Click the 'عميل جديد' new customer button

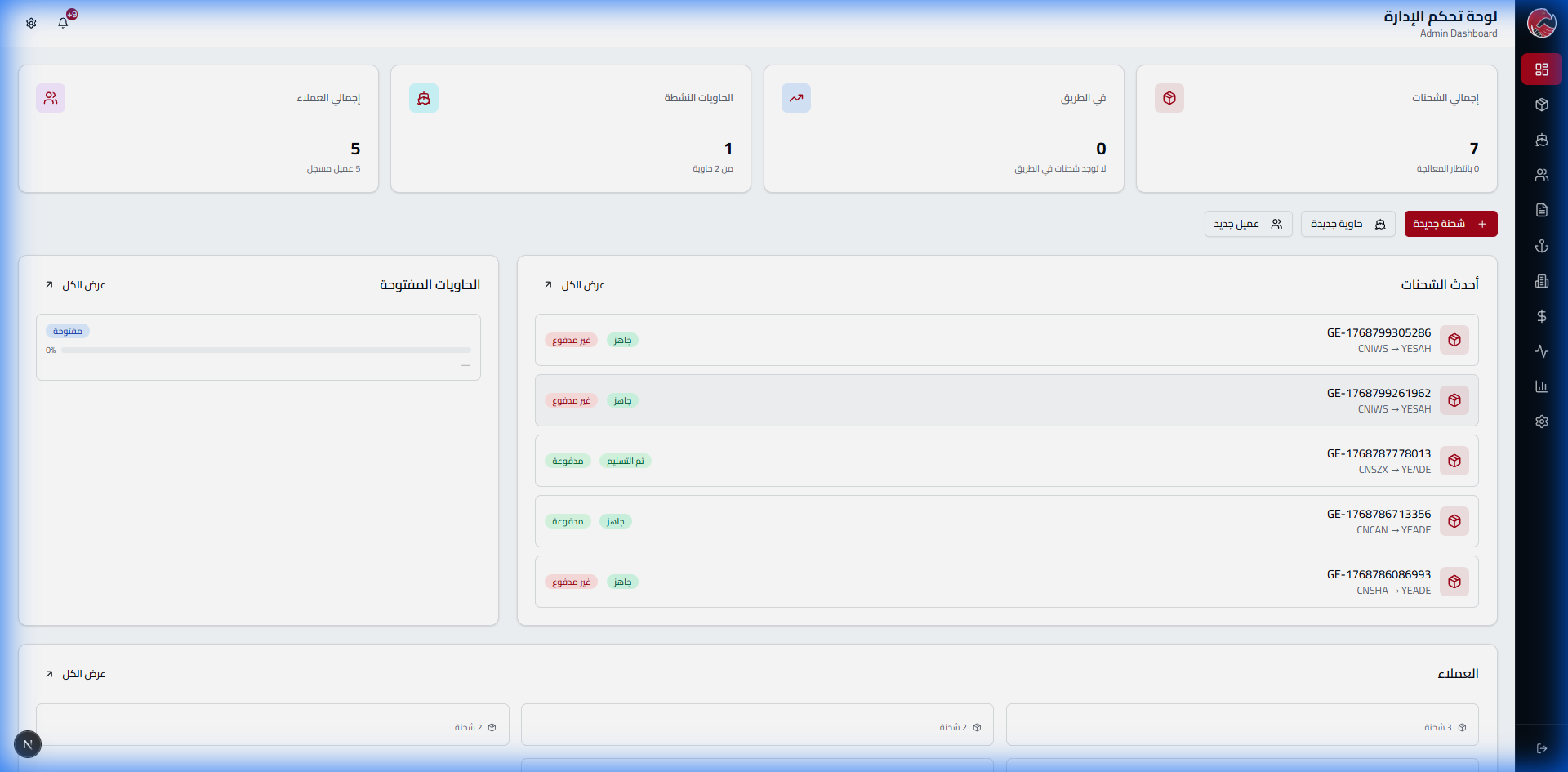pos(1248,224)
